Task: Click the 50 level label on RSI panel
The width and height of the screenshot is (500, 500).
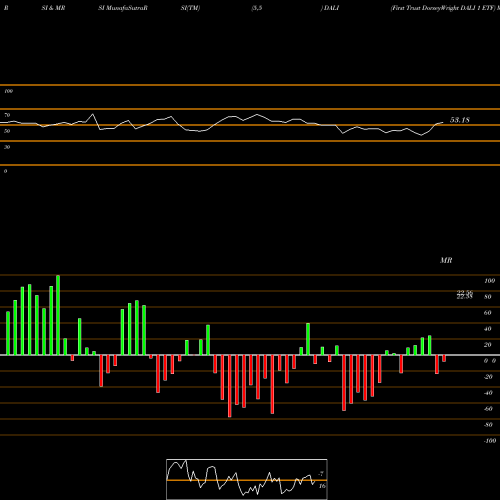Action: point(7,131)
